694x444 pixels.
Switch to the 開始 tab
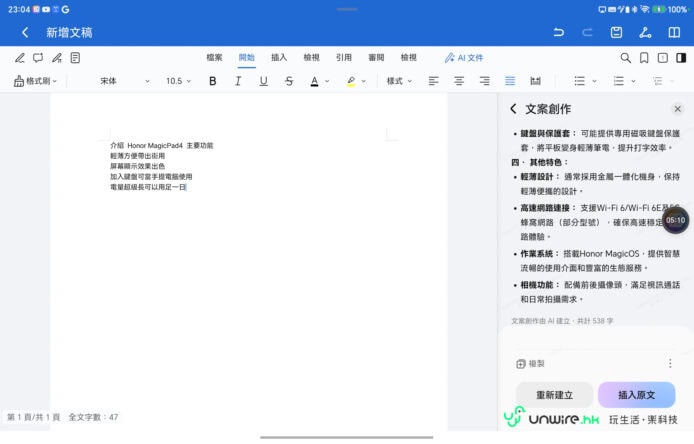click(x=247, y=58)
